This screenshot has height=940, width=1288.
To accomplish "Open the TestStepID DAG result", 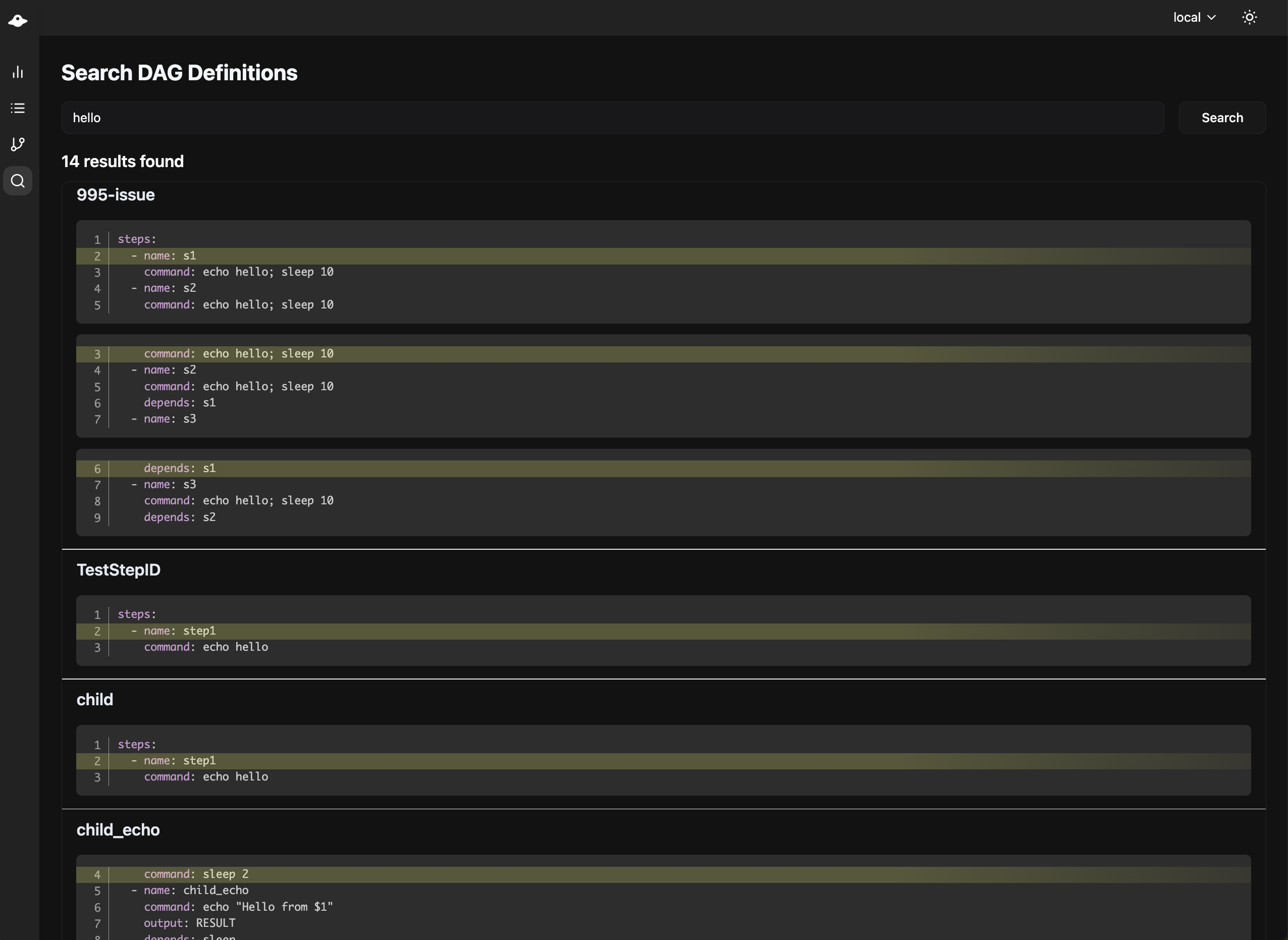I will tap(118, 570).
